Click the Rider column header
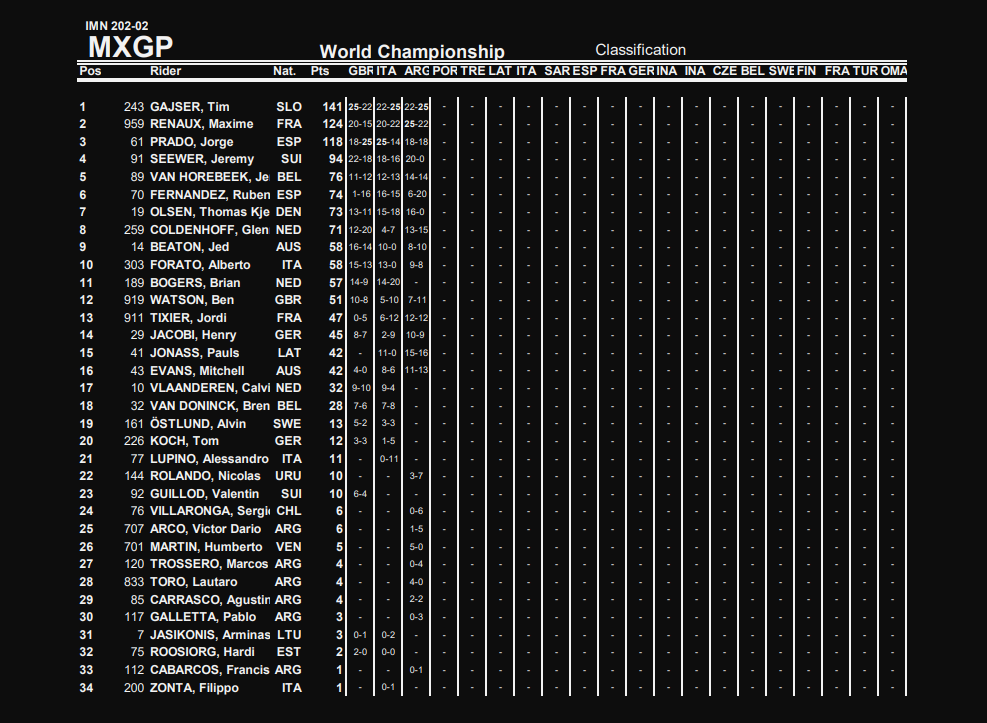Image resolution: width=987 pixels, height=723 pixels. tap(166, 71)
